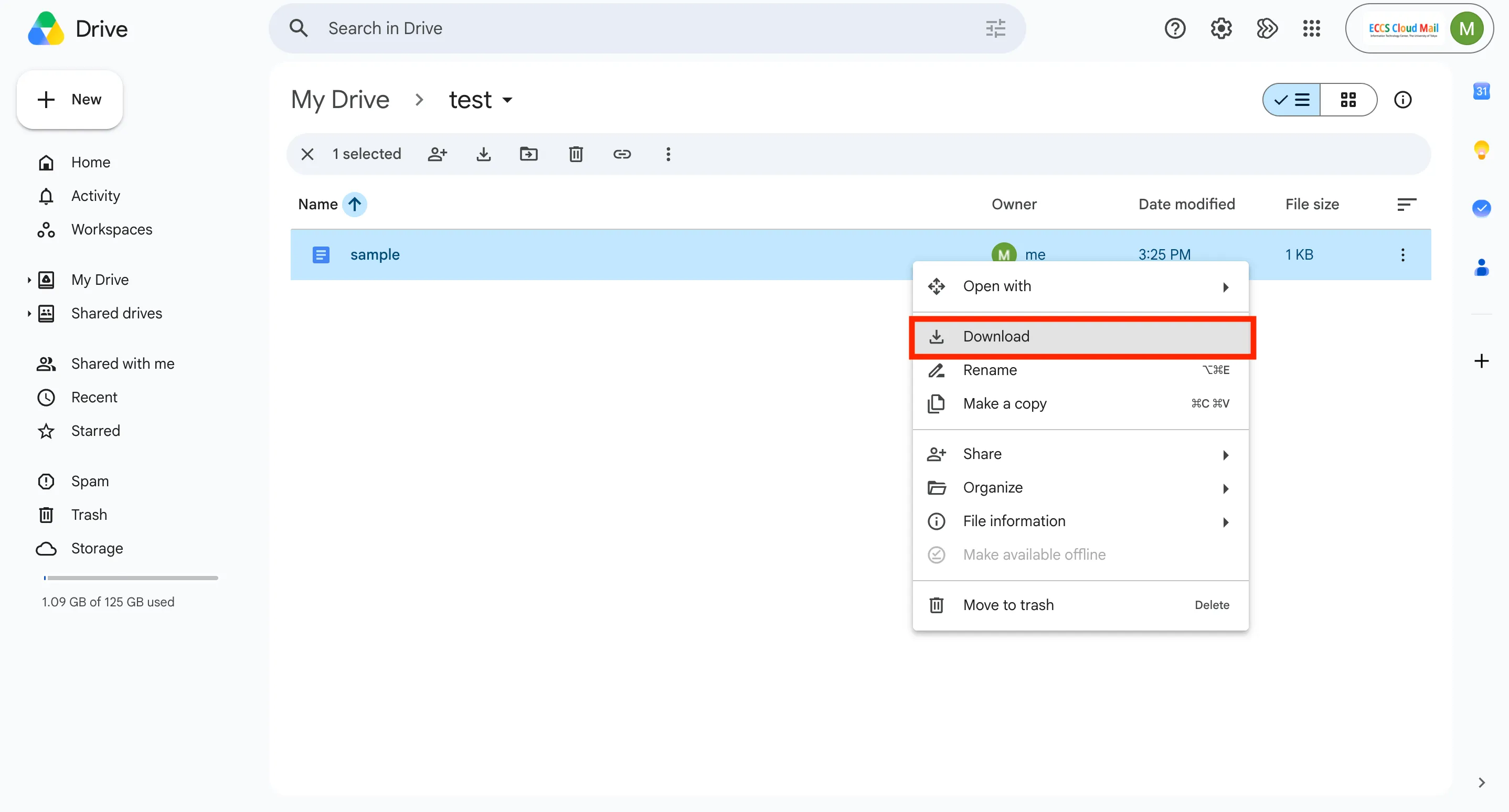Click the storage usage bar

[131, 578]
